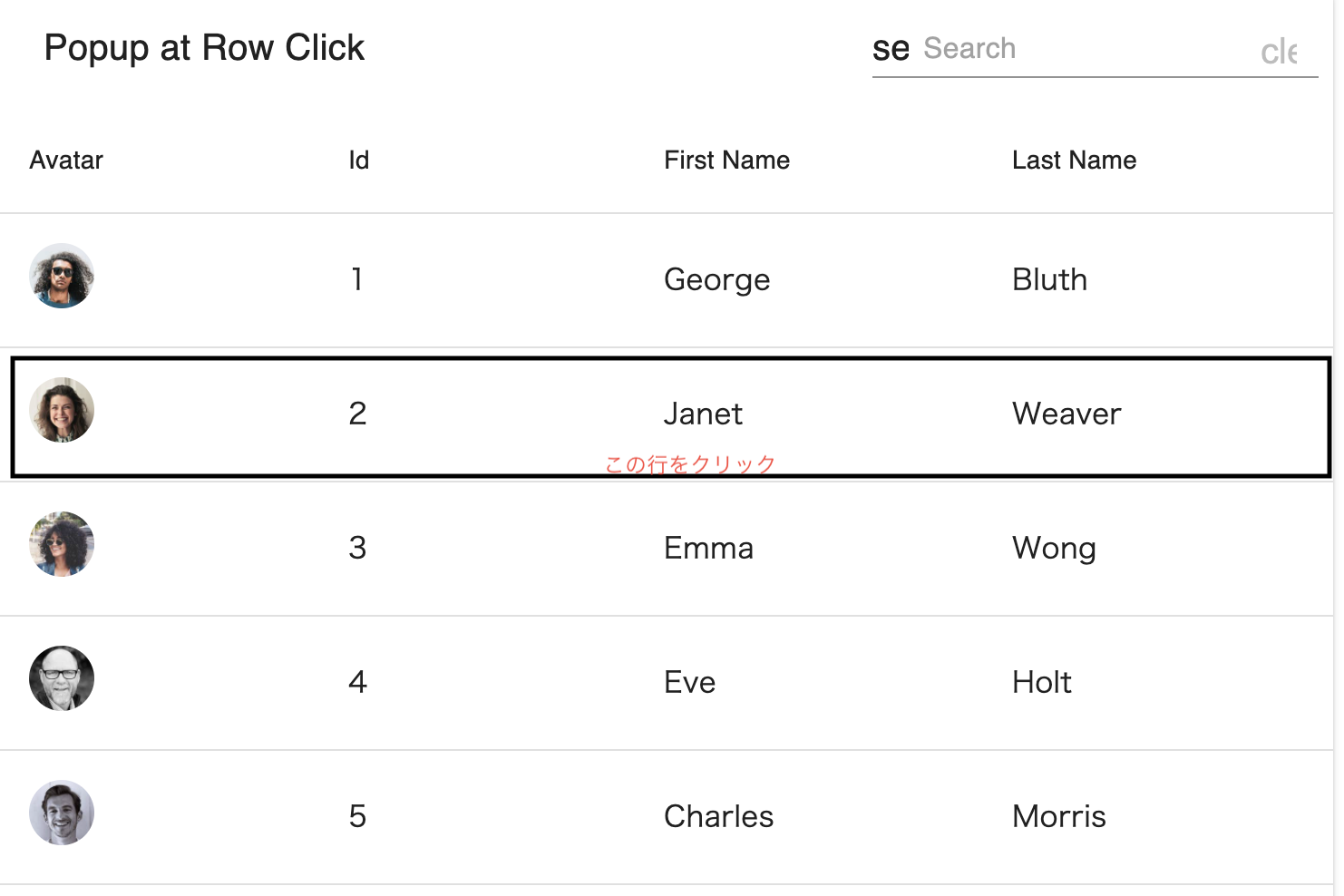Click Janet Weaver's avatar photo
This screenshot has height=896, width=1344.
[x=62, y=410]
